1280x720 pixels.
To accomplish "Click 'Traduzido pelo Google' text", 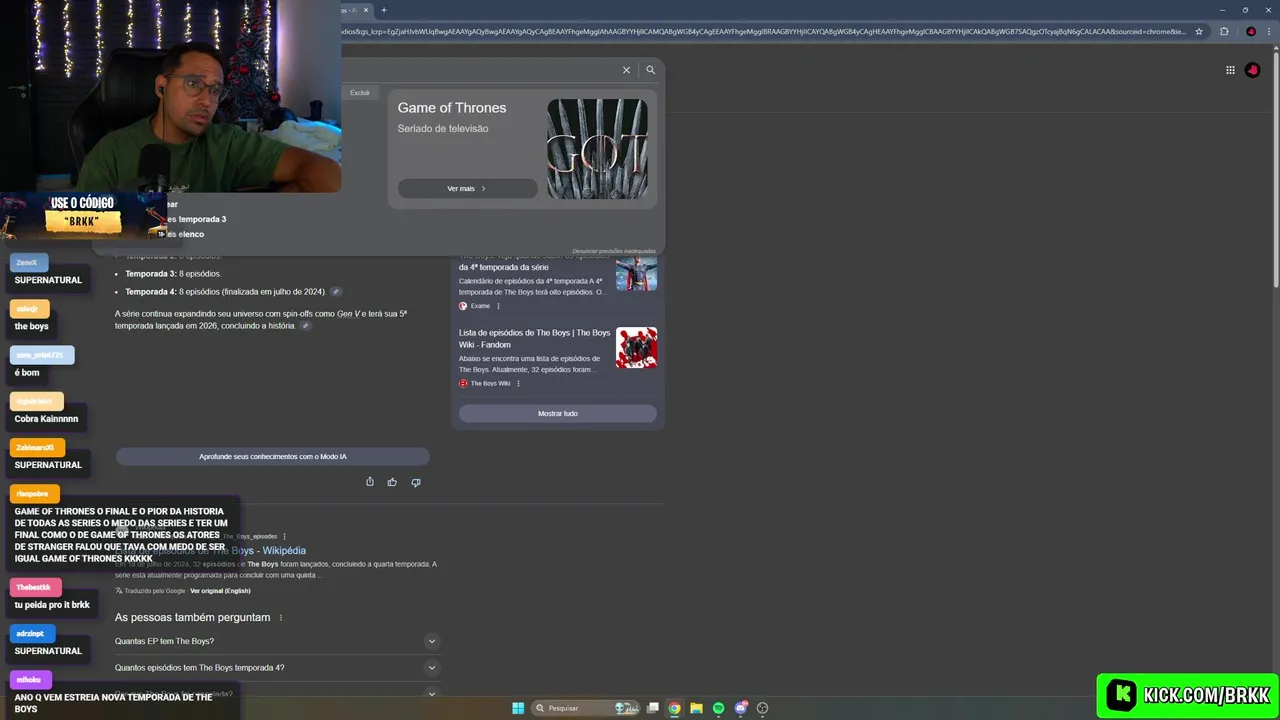I will coord(154,591).
